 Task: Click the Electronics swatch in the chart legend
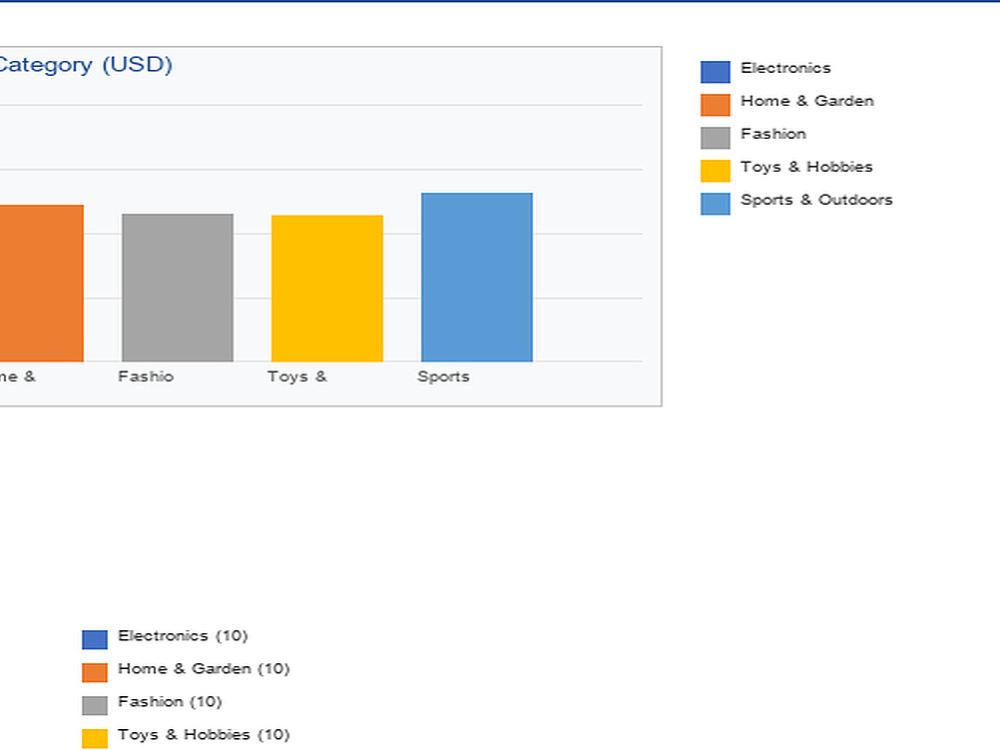(x=715, y=72)
